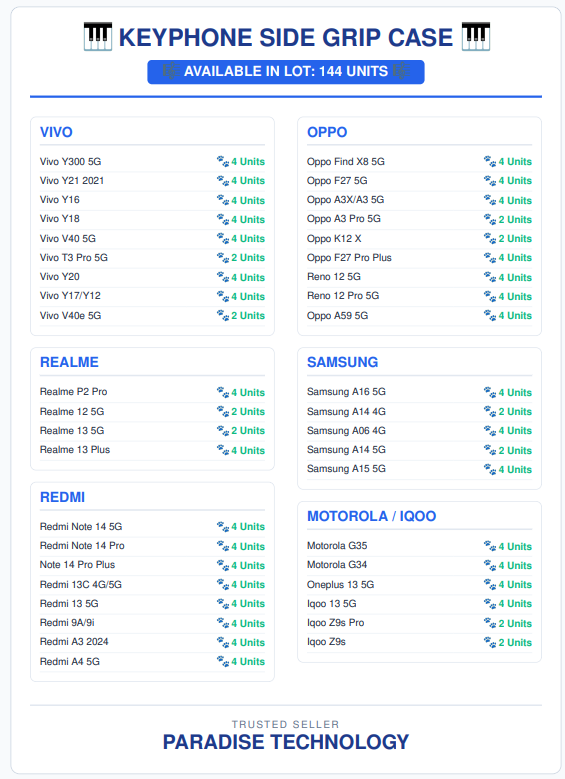Viewport: 565px width, 779px height.
Task: Click the piano icon right of the title
Action: click(x=476, y=37)
